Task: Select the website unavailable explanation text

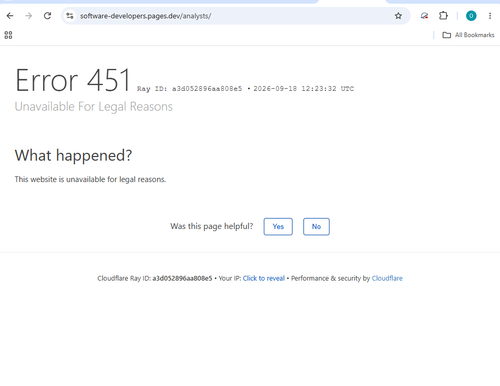Action: coord(90,179)
